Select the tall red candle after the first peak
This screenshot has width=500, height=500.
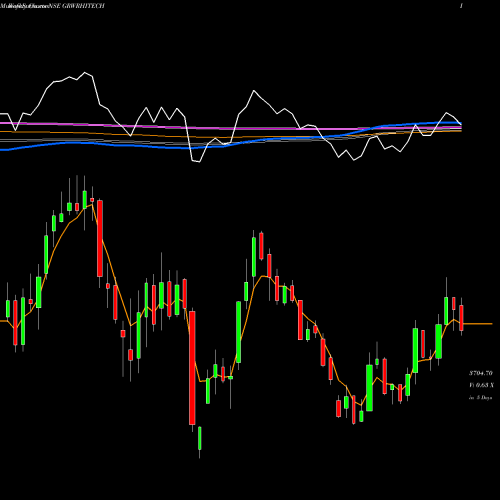(100, 238)
